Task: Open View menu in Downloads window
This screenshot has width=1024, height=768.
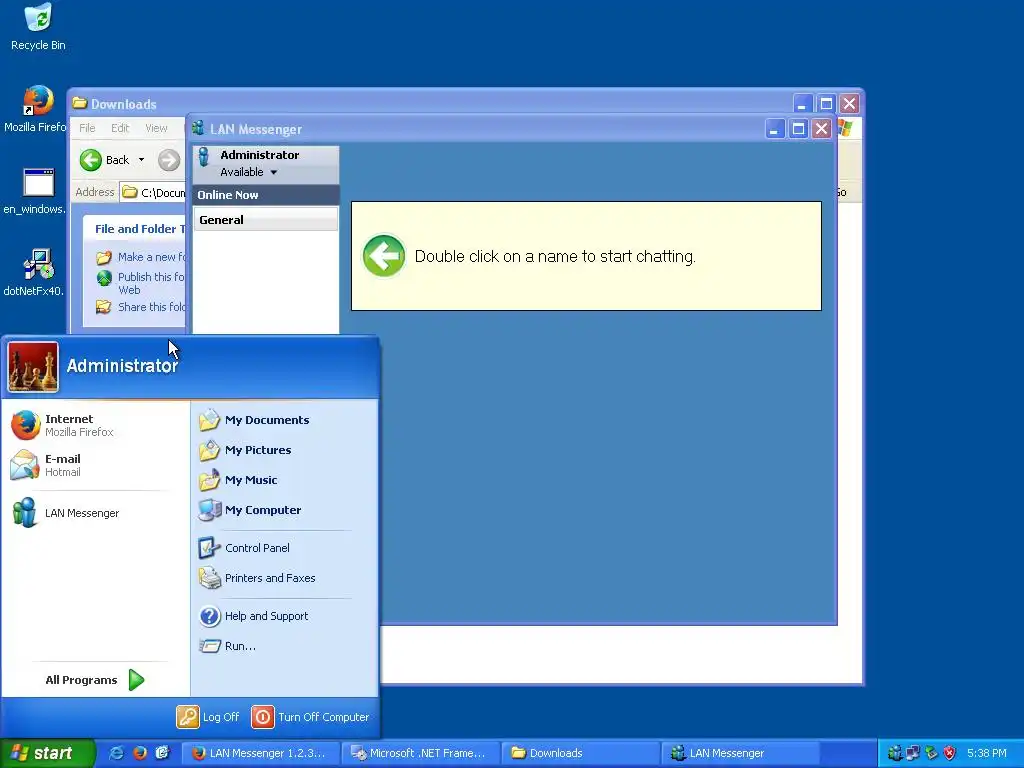Action: pyautogui.click(x=156, y=128)
